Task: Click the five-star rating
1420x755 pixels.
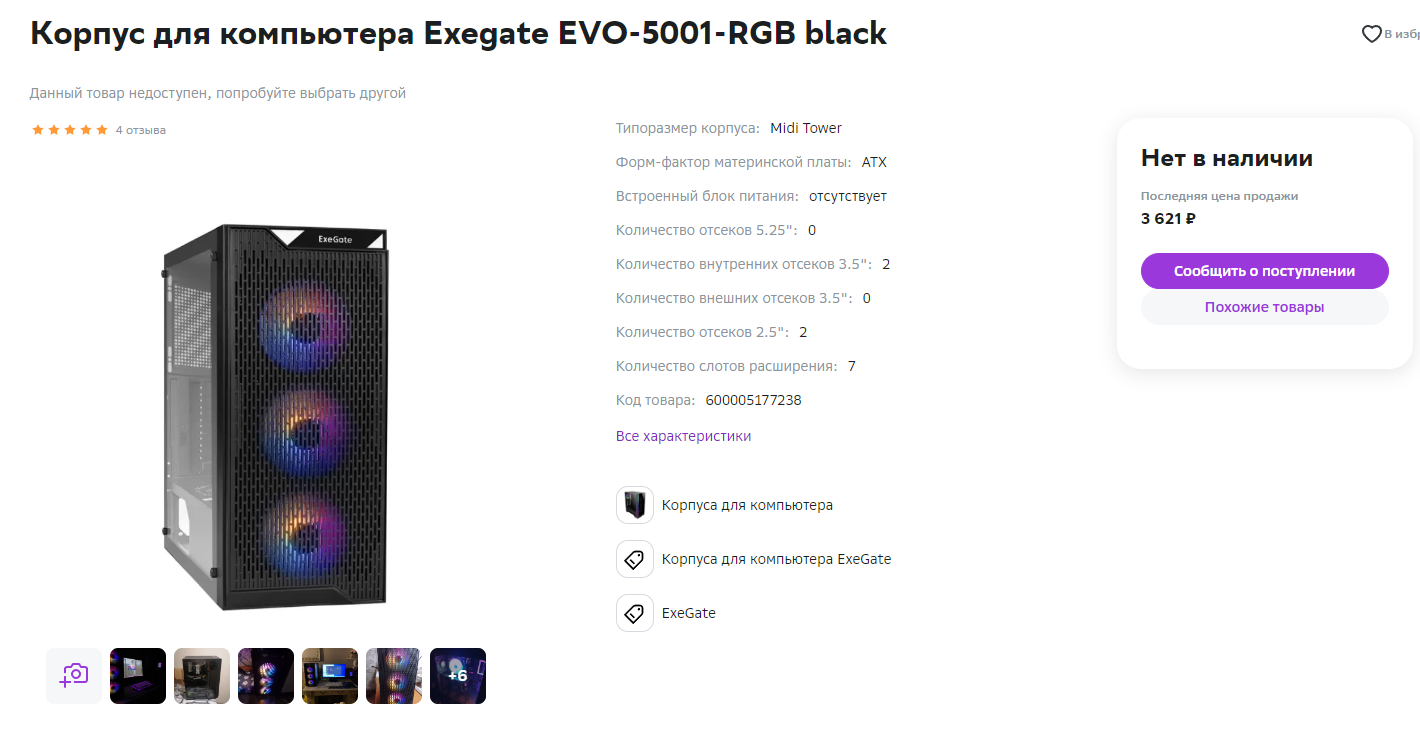Action: coord(70,130)
